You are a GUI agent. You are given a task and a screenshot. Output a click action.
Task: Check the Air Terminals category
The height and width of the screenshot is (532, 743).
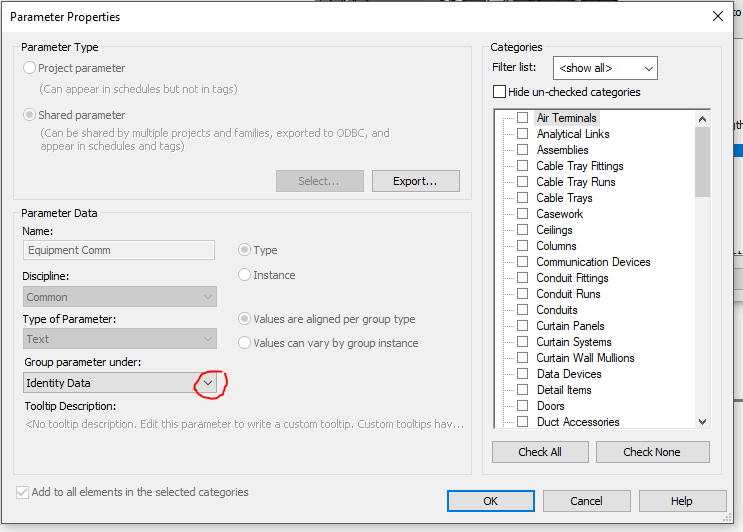(x=522, y=117)
